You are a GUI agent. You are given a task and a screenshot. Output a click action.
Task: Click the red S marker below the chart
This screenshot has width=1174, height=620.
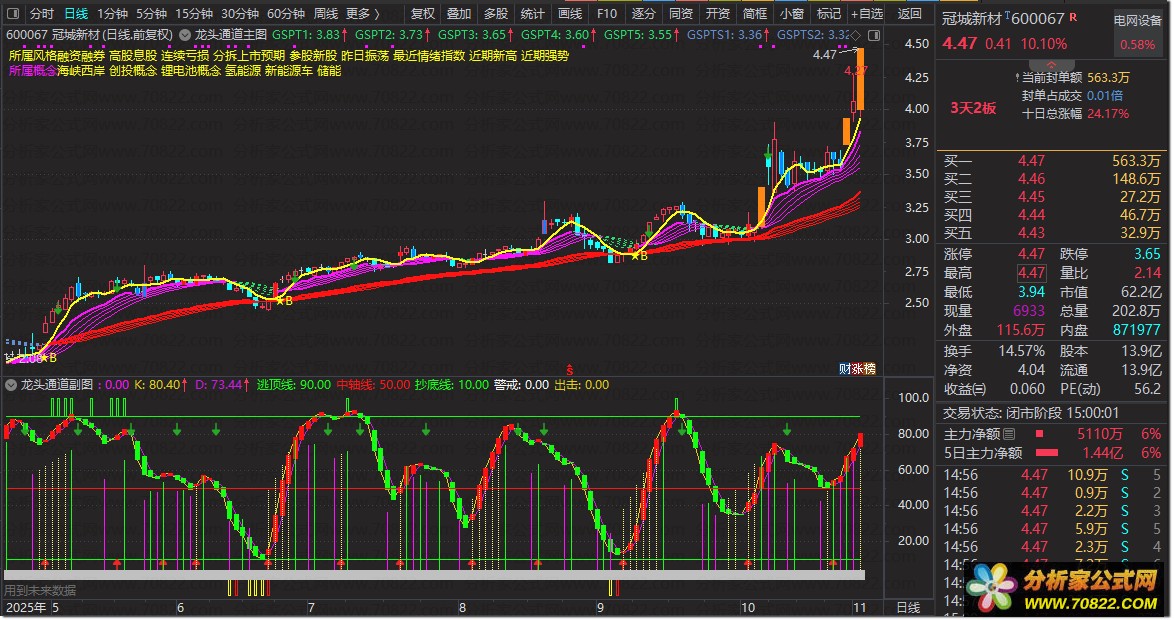(x=570, y=368)
